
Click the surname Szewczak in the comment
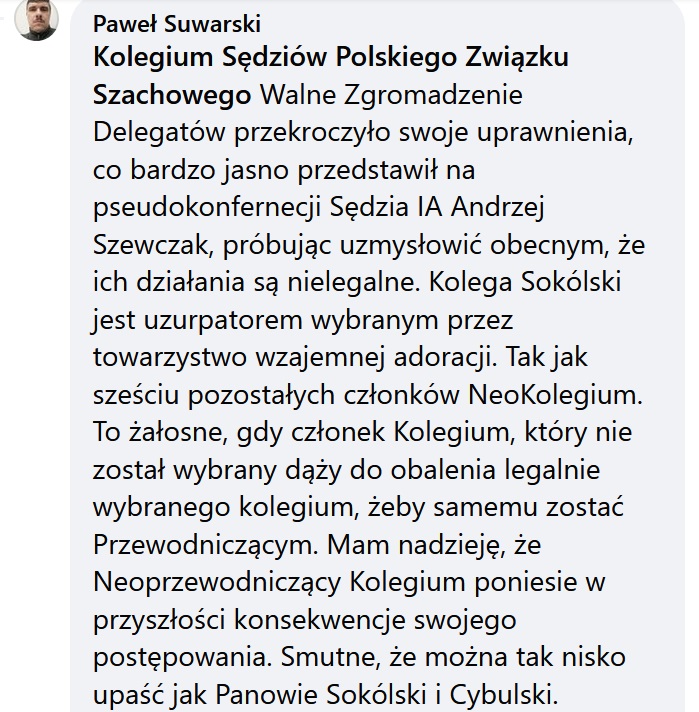point(150,245)
